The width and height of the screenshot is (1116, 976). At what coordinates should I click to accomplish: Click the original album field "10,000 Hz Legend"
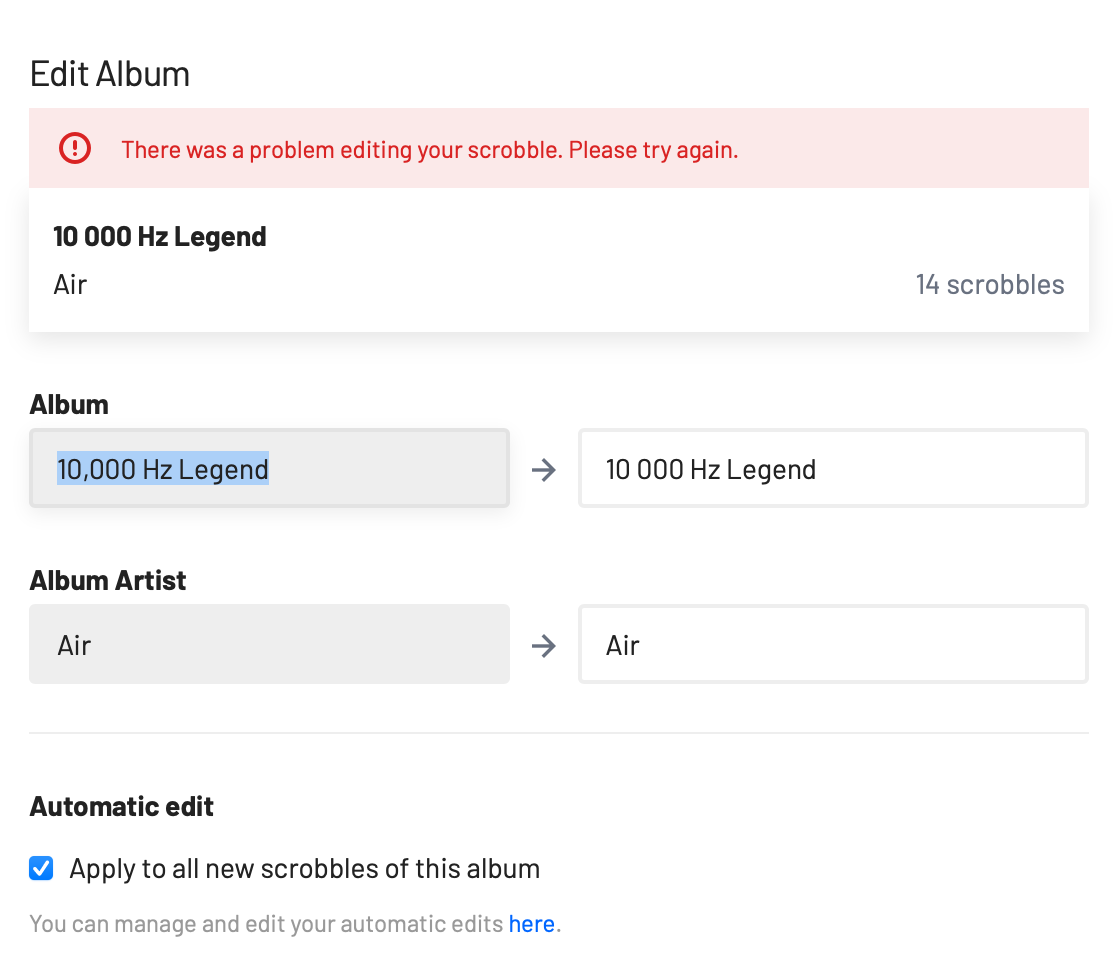[269, 469]
